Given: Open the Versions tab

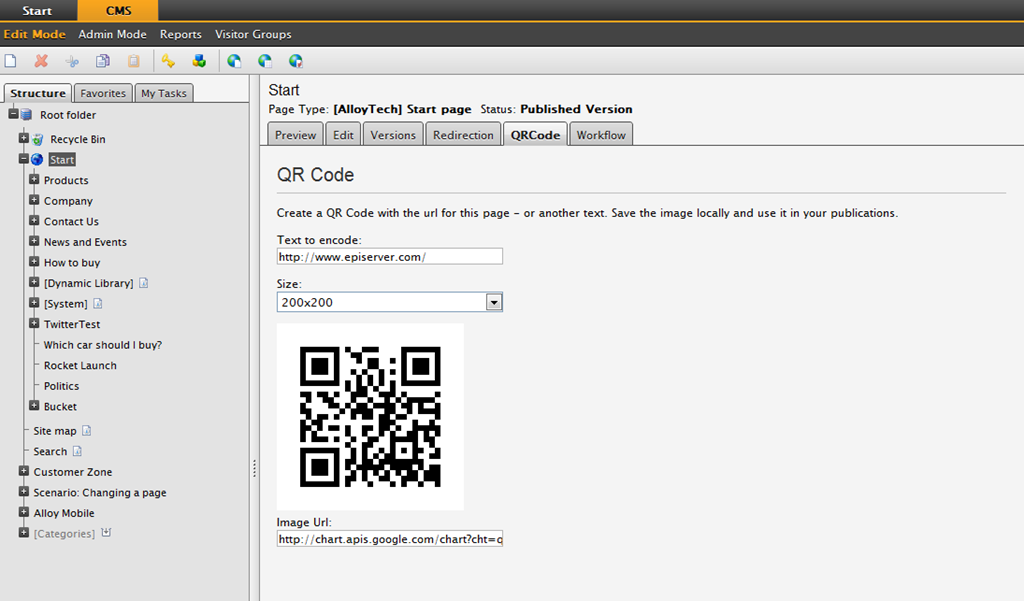Looking at the screenshot, I should point(393,135).
